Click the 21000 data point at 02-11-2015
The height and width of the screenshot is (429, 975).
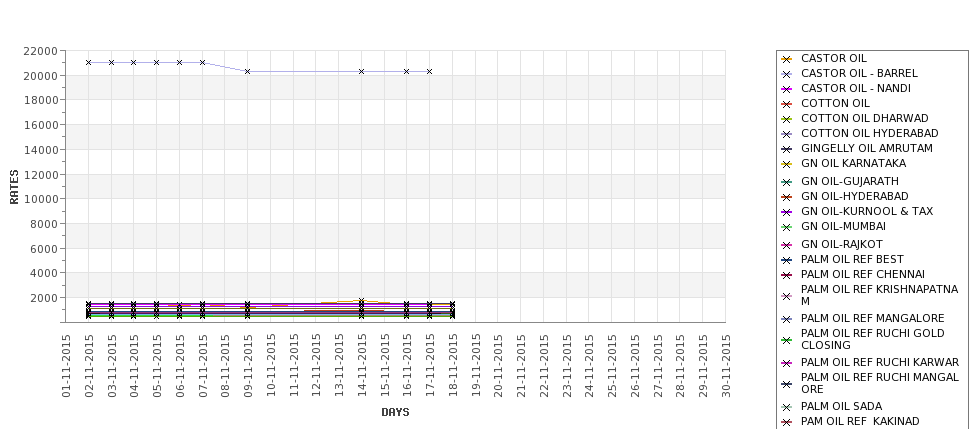(88, 63)
